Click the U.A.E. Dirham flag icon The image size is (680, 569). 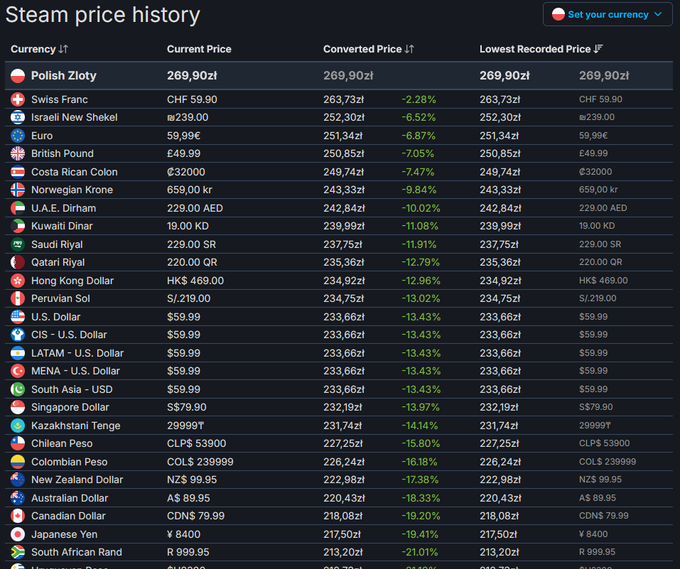[18, 208]
